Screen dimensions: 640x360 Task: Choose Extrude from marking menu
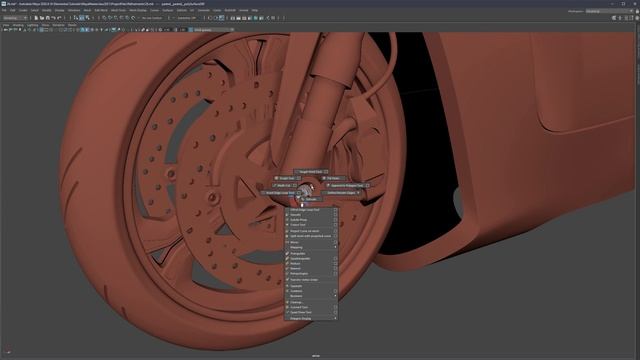click(x=311, y=199)
